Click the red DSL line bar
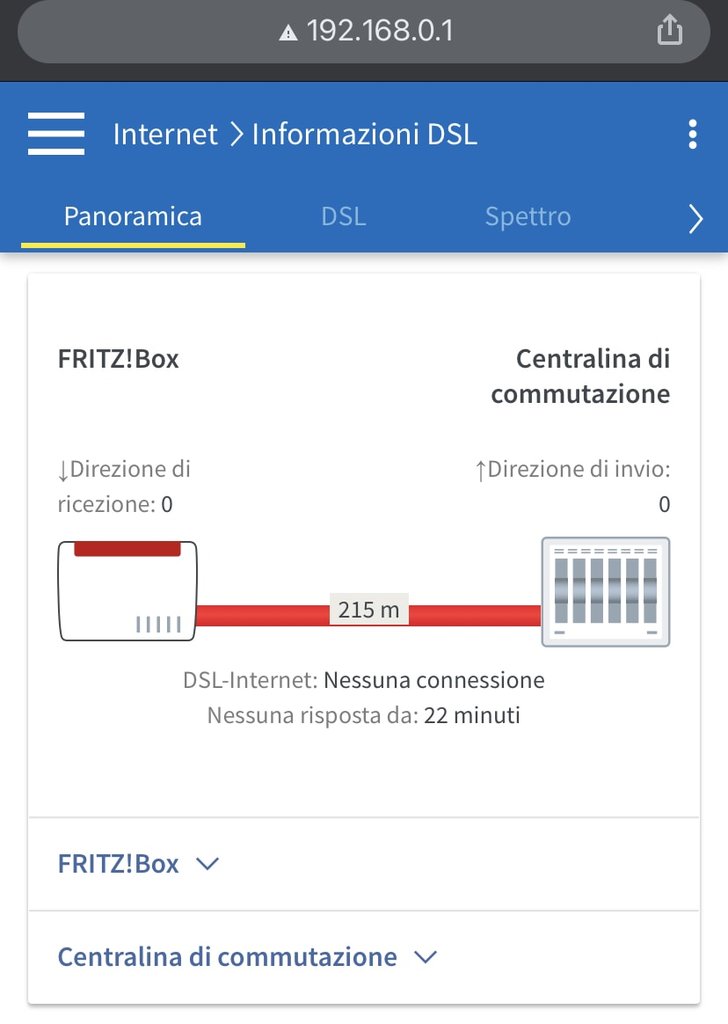Screen dimensions: 728x1024 pos(369,615)
